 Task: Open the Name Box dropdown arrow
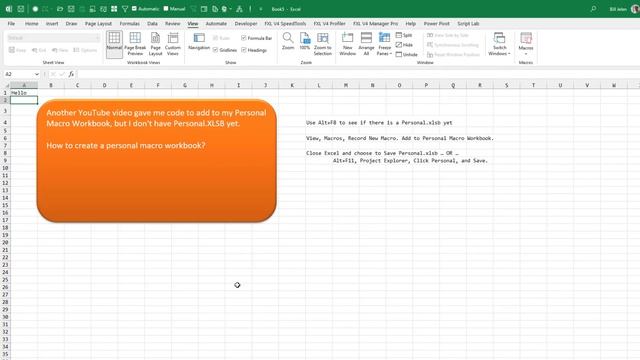pos(37,74)
